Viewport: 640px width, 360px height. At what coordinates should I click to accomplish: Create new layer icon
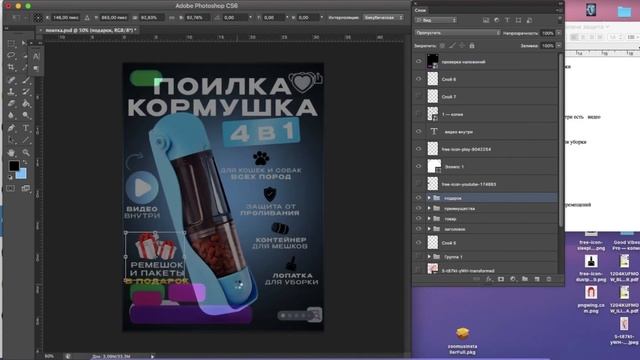click(537, 279)
